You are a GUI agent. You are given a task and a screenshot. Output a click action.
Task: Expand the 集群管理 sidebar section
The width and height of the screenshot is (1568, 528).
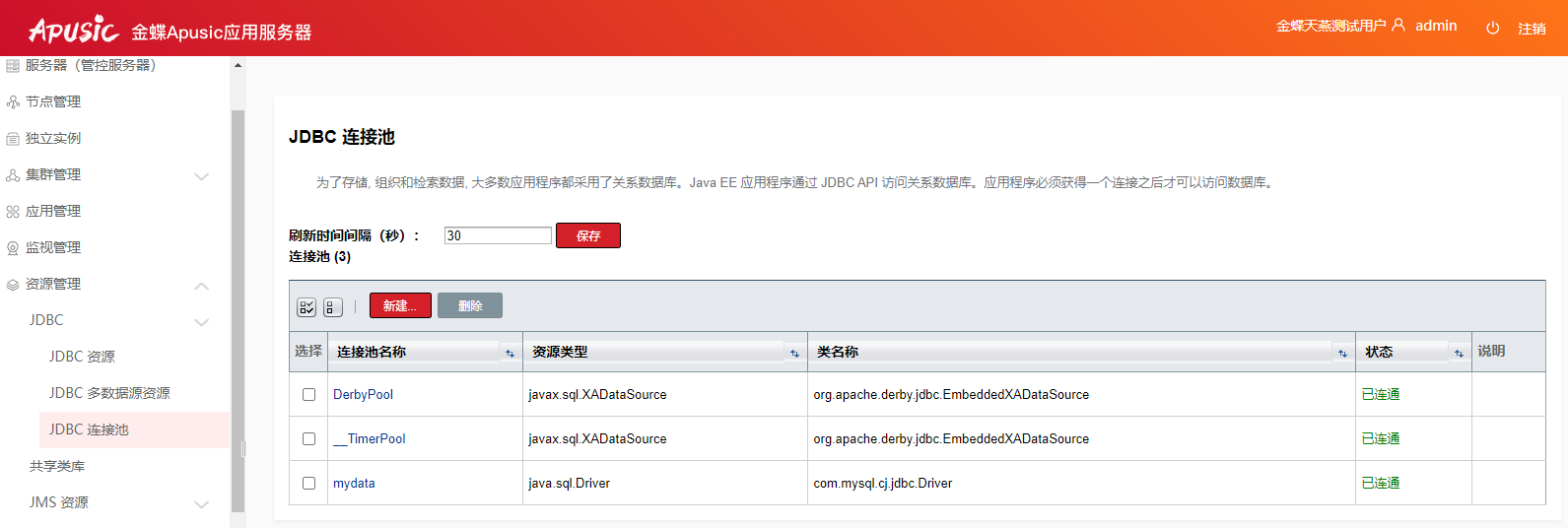click(x=201, y=175)
